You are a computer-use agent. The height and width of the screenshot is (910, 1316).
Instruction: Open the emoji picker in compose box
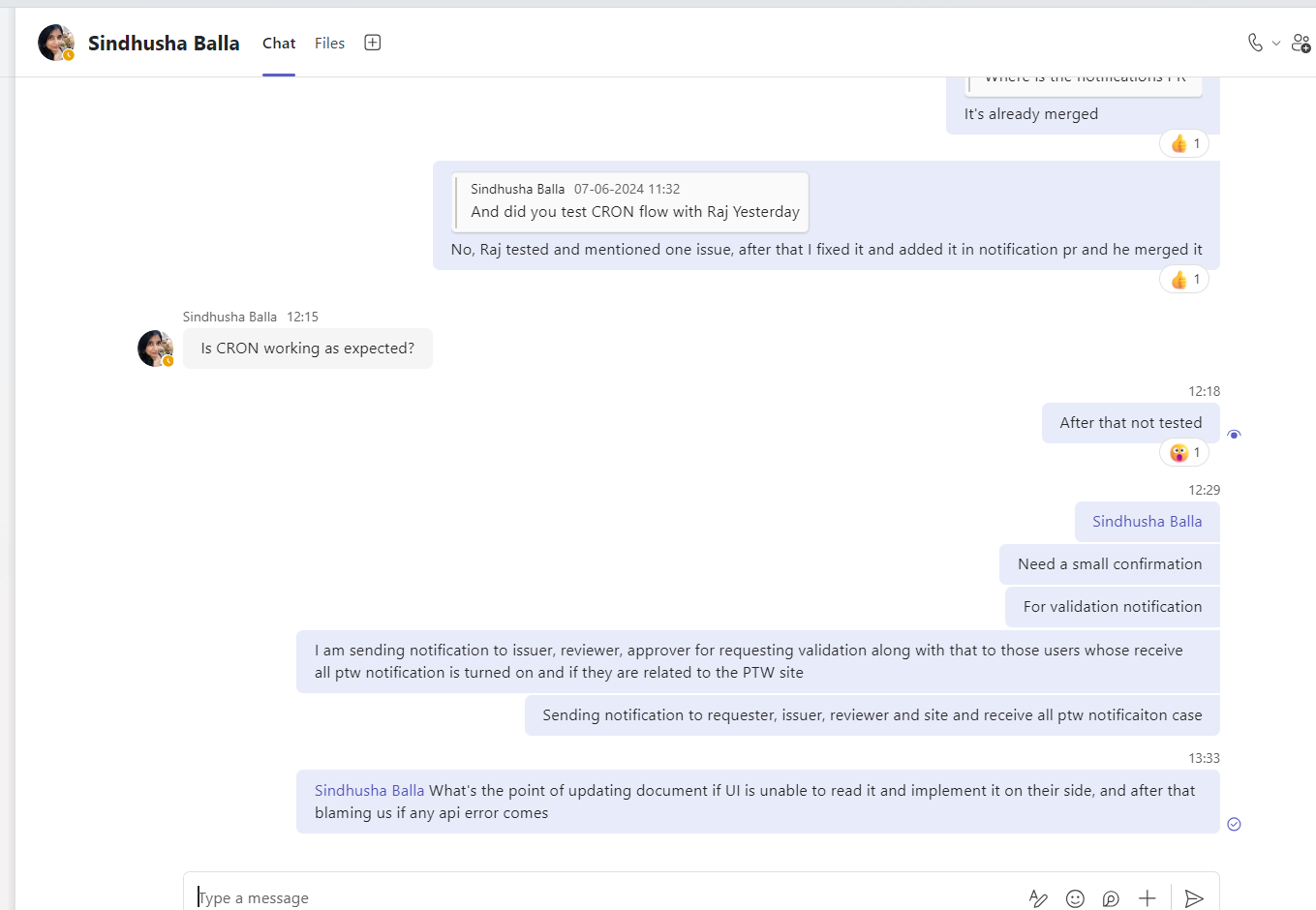coord(1075,898)
